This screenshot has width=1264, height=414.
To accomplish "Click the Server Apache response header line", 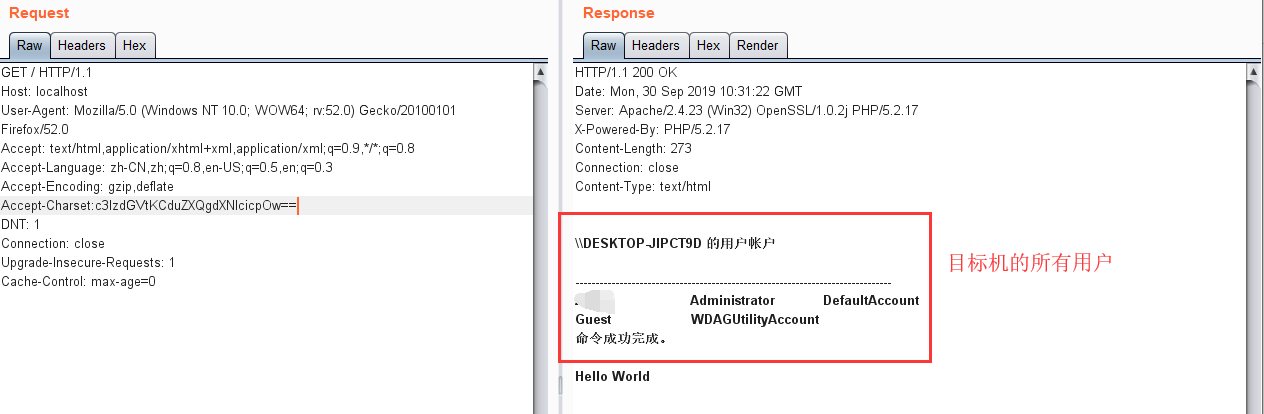I will tap(746, 111).
